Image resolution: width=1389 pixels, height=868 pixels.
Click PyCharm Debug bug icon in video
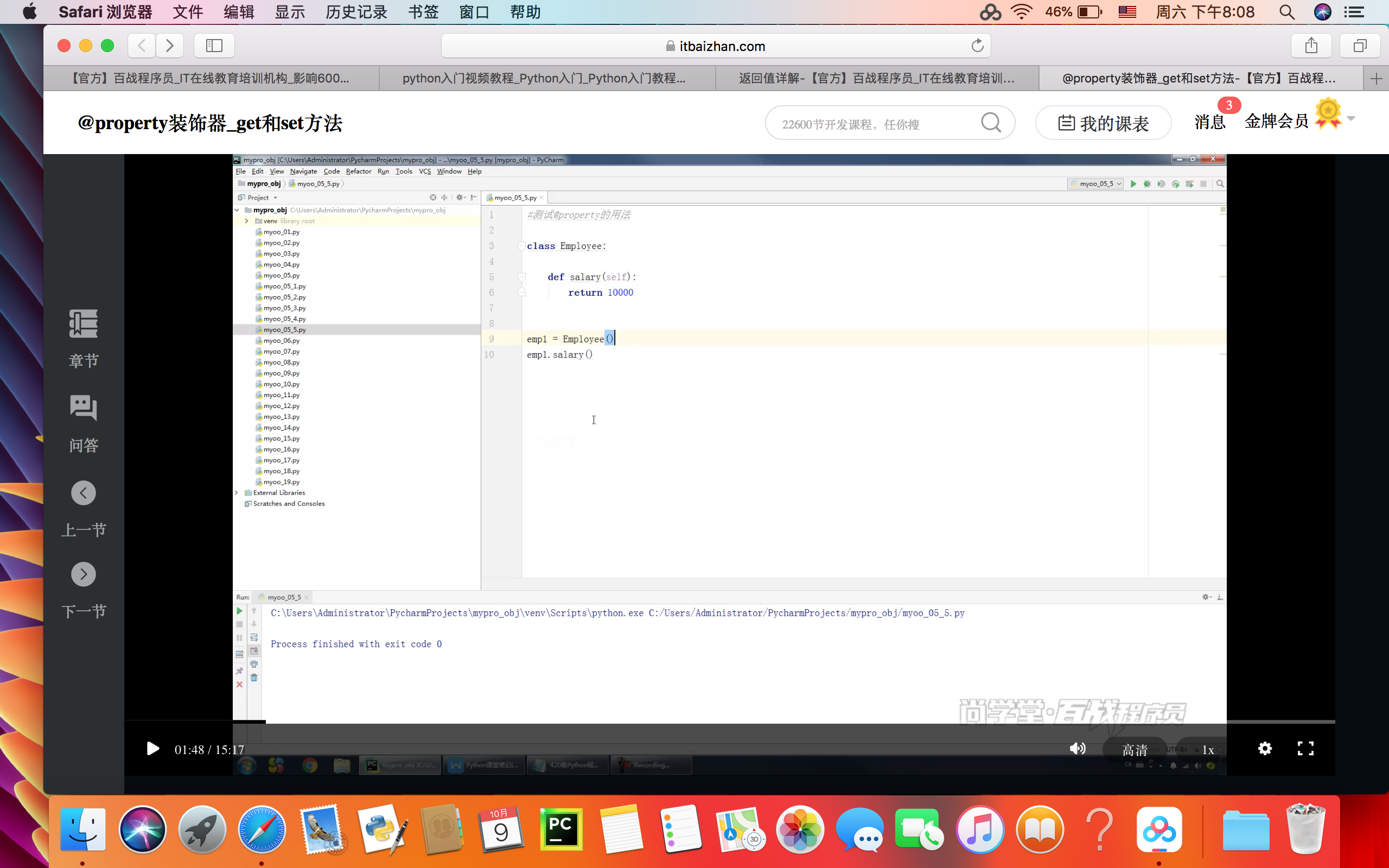click(x=1147, y=184)
